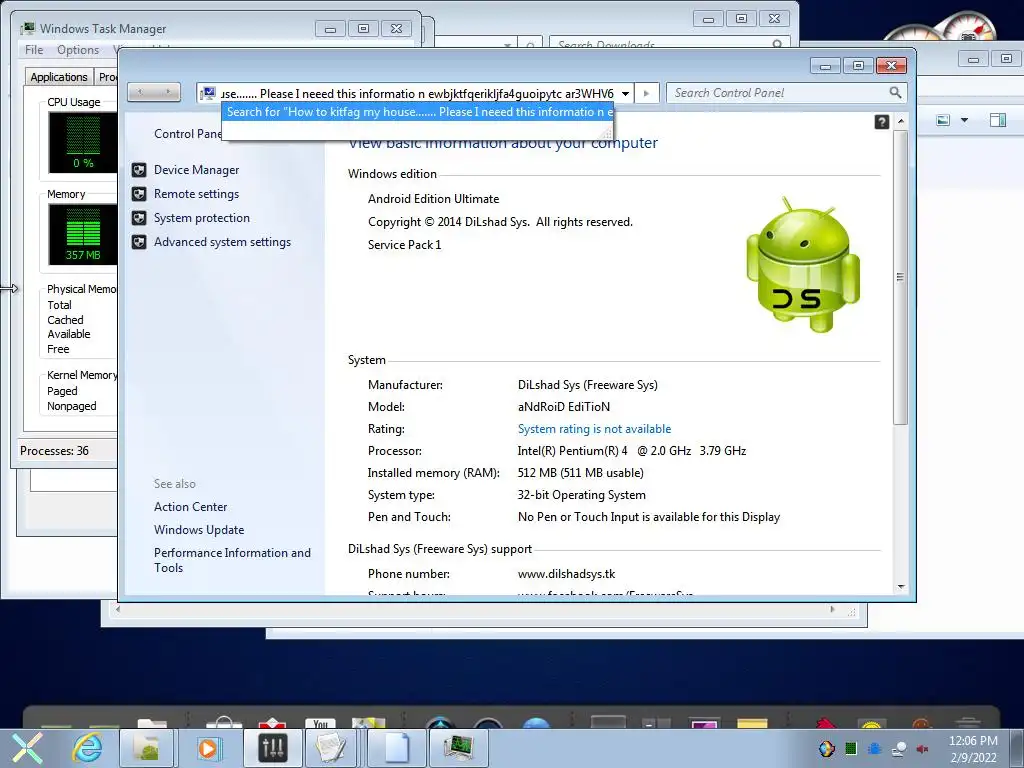The width and height of the screenshot is (1024, 768).
Task: Open File menu in Task Manager
Action: 34,50
